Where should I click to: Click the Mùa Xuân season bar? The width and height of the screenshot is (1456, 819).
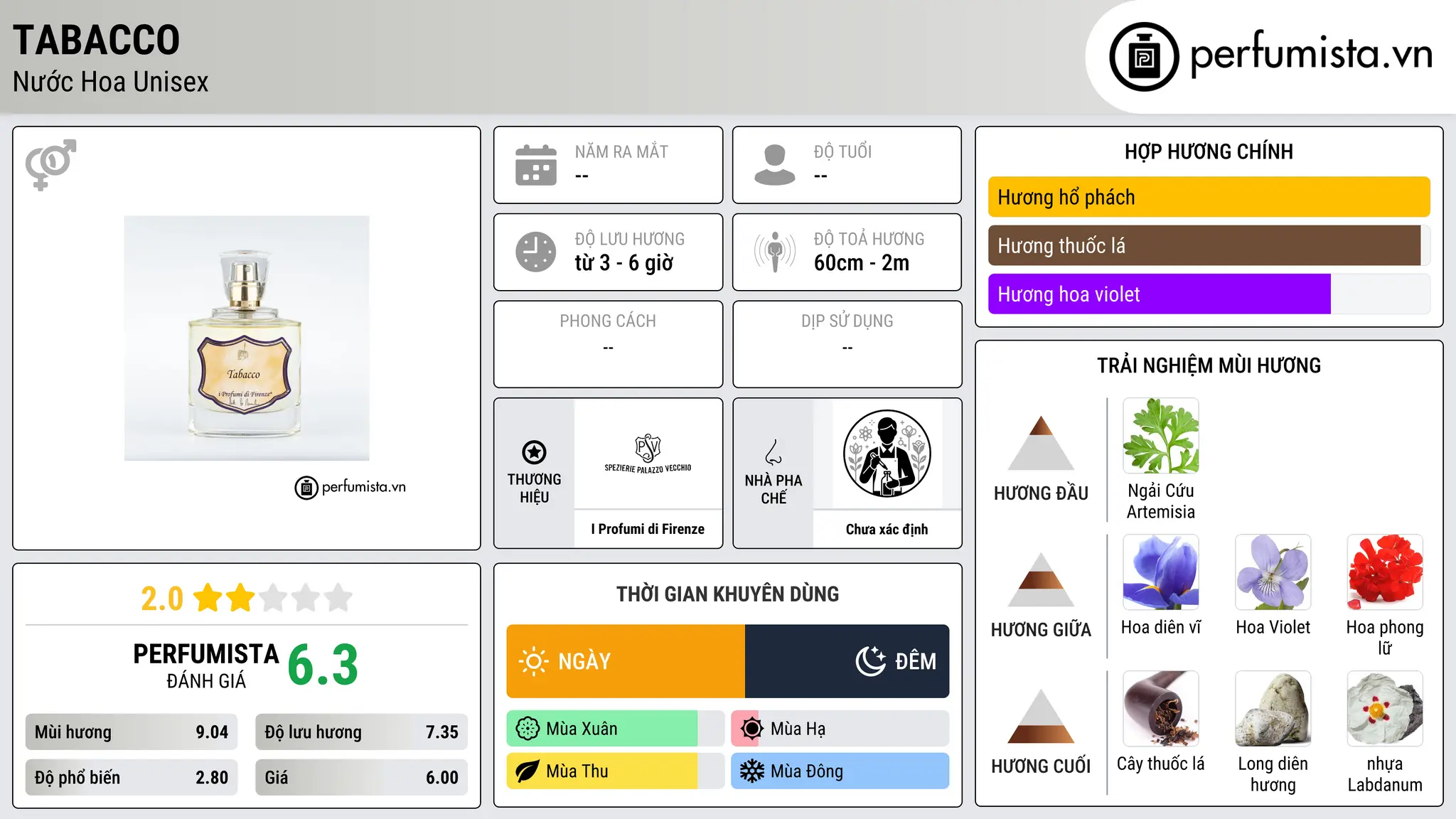pos(615,729)
